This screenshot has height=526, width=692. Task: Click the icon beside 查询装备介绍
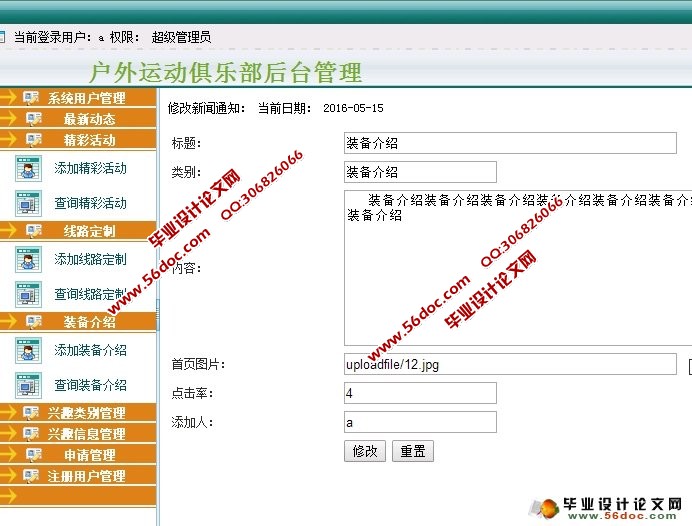(27, 385)
